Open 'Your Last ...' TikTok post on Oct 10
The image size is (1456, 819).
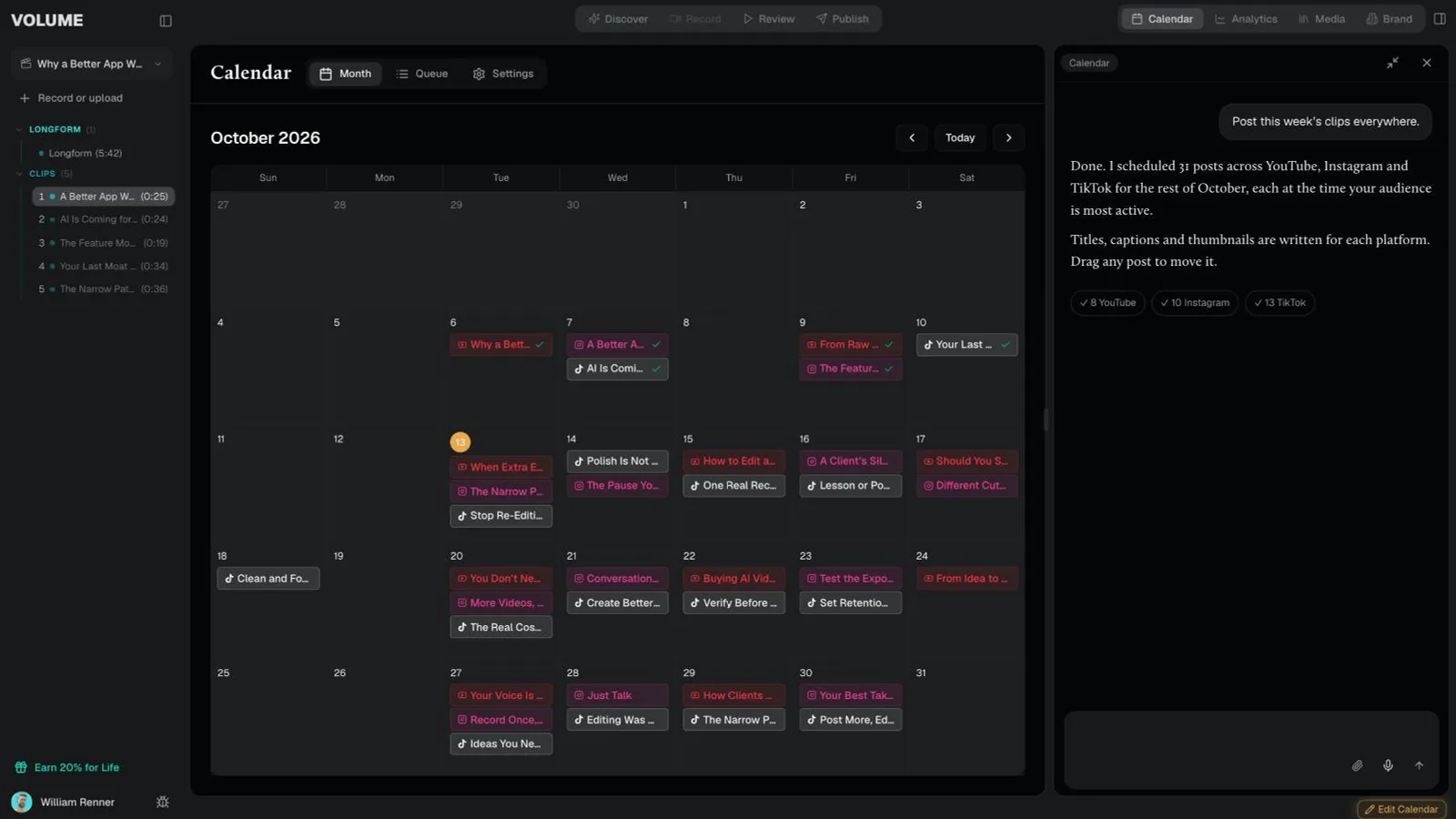coord(966,345)
